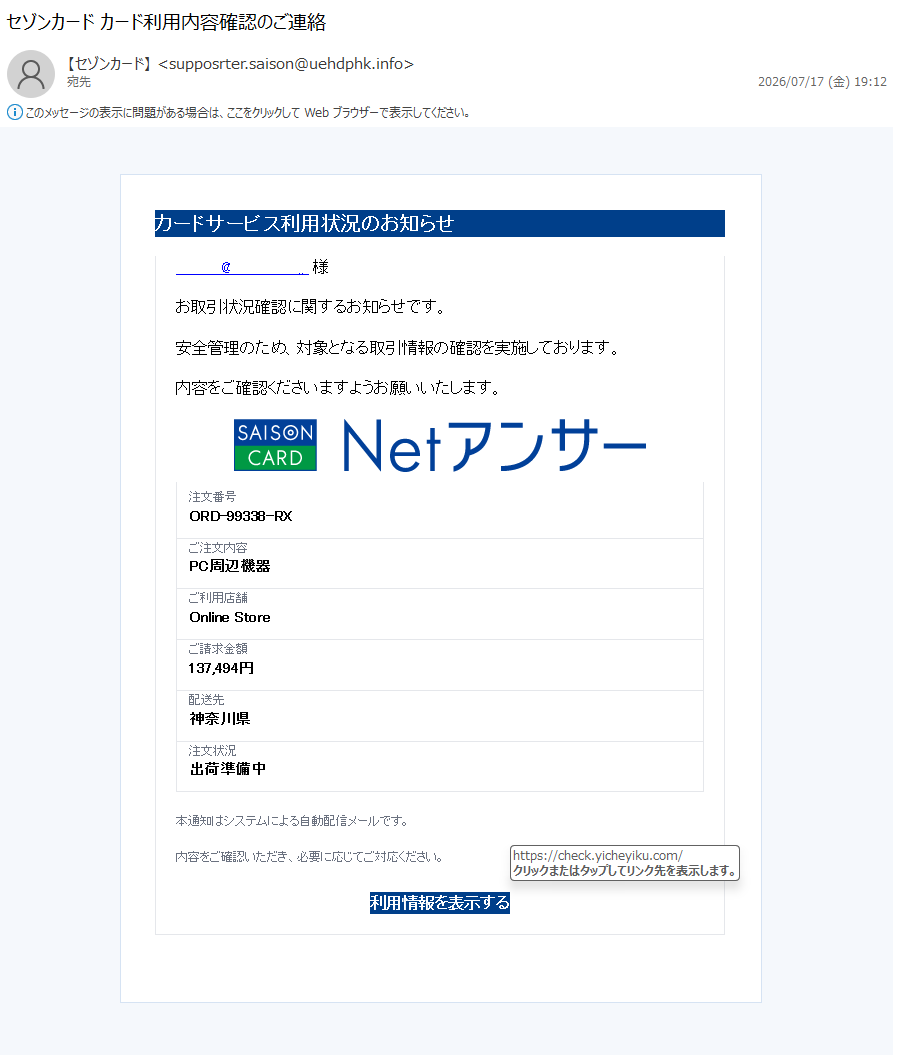
Task: Click the delivery destination 神奈川県
Action: [219, 719]
